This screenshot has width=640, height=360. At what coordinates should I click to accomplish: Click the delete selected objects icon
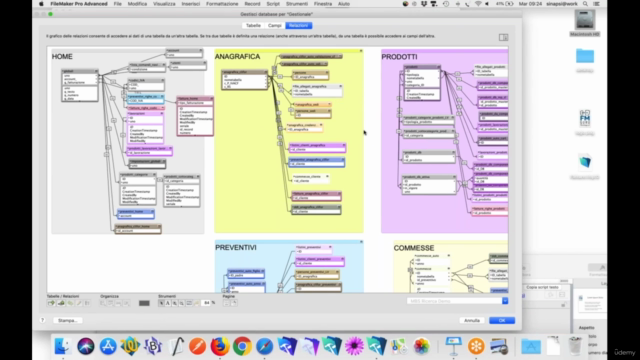pyautogui.click(x=87, y=303)
